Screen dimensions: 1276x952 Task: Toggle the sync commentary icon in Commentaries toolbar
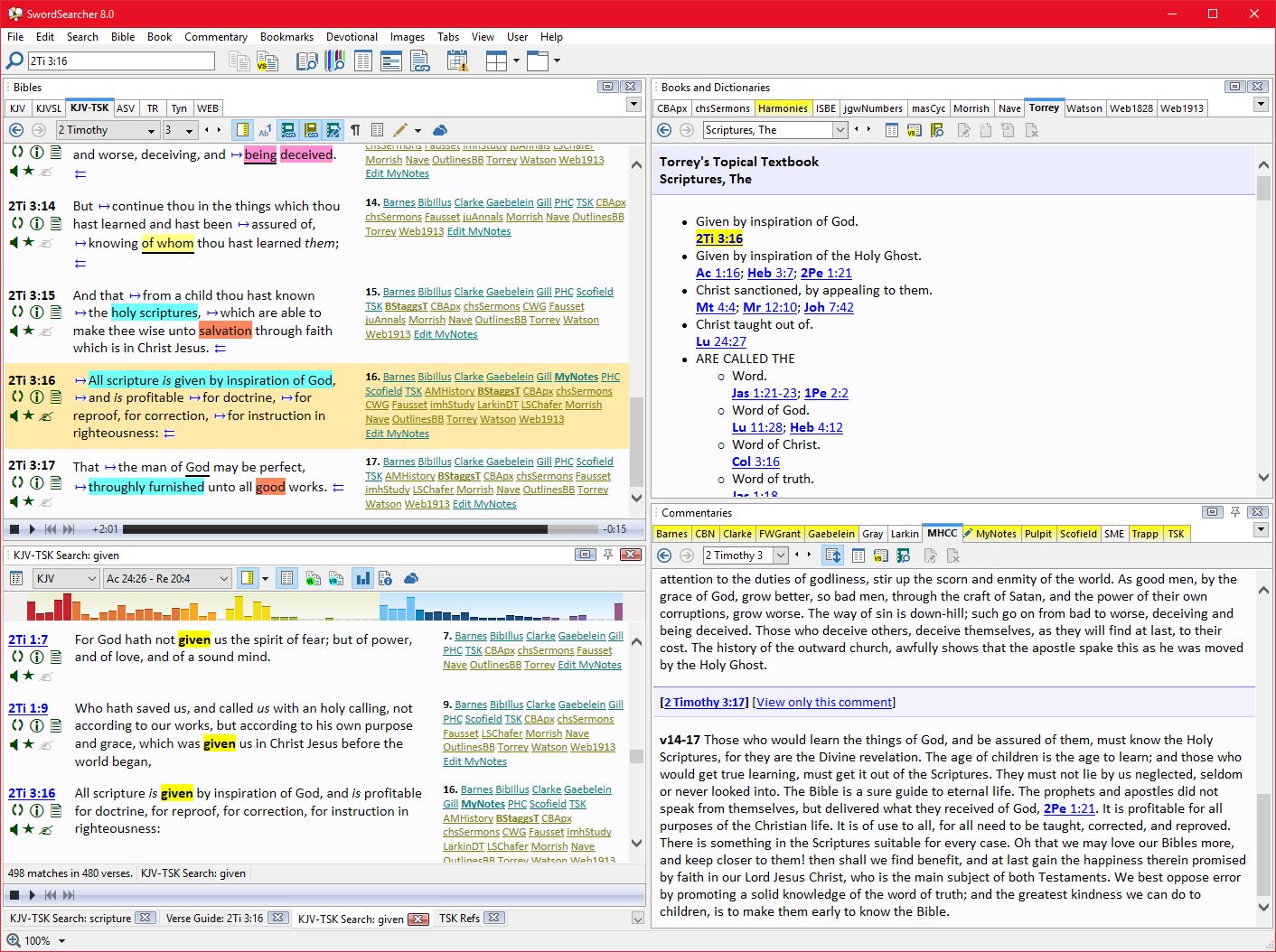coord(833,555)
